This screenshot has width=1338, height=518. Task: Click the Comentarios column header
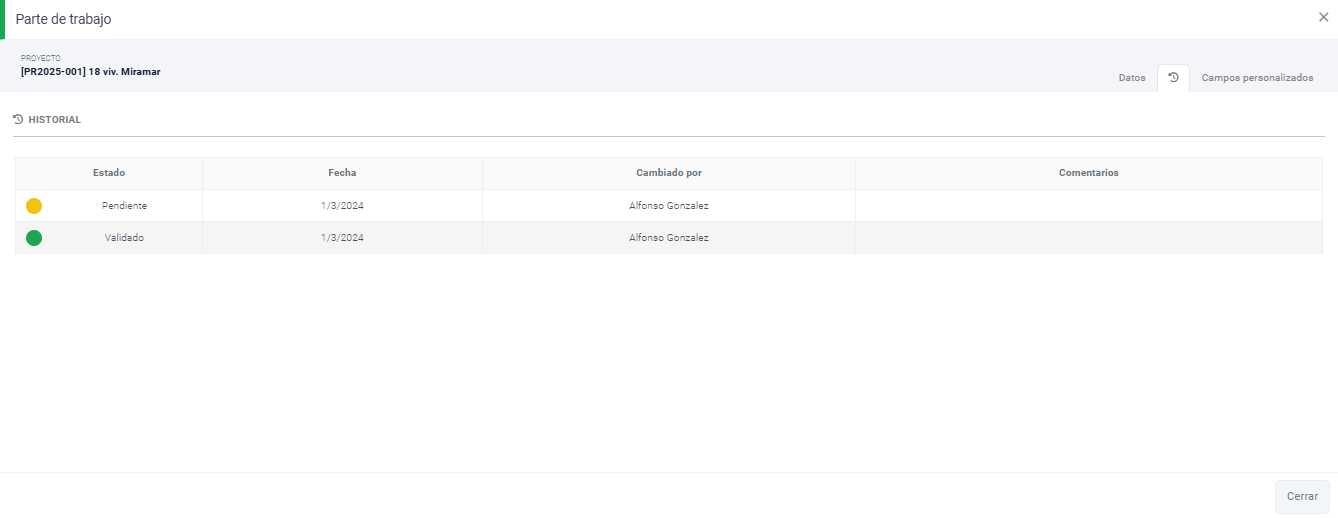coord(1088,173)
